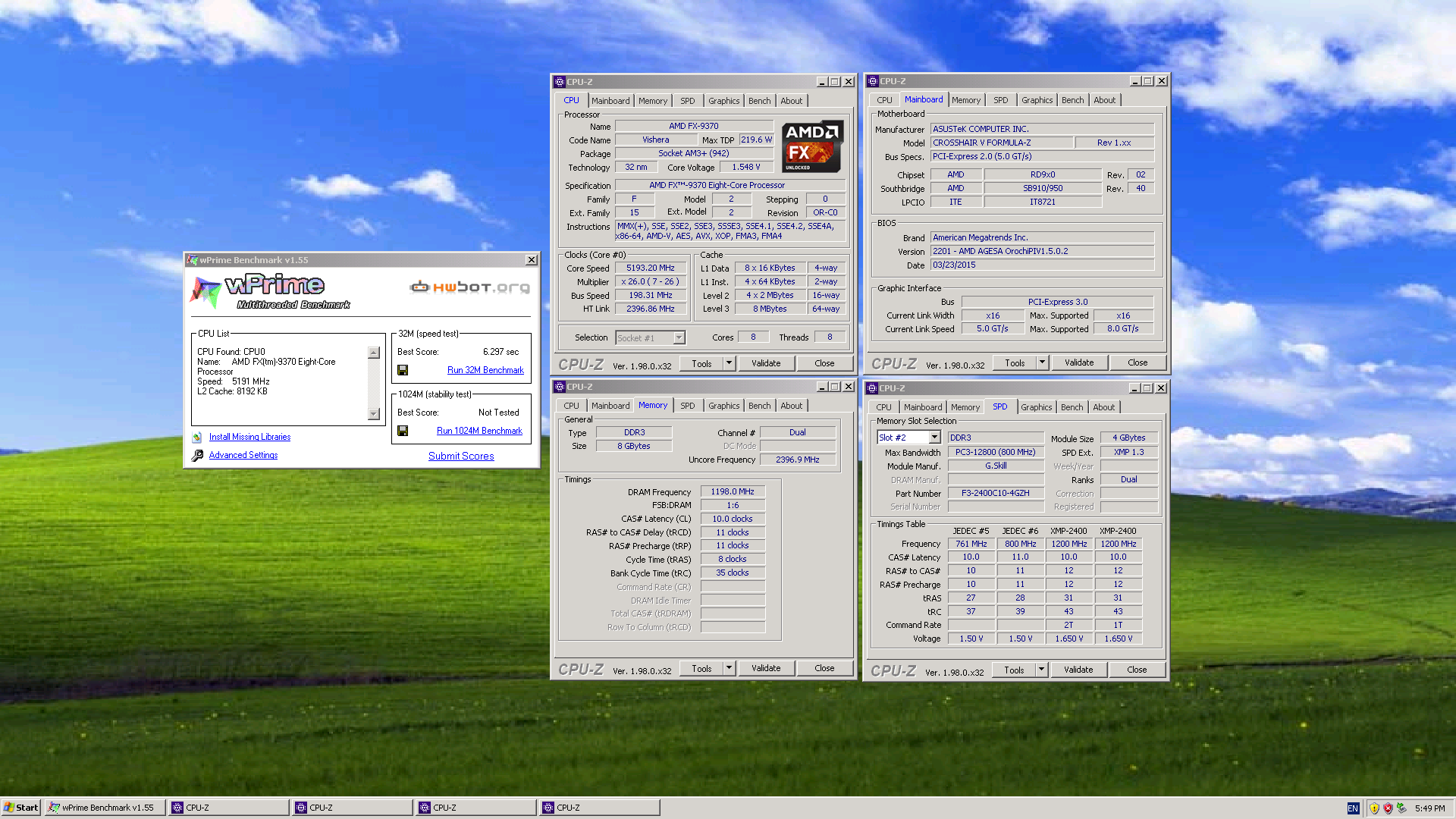Click Tools button in the CPU tab window
Screen dimensions: 1456x819
701,363
